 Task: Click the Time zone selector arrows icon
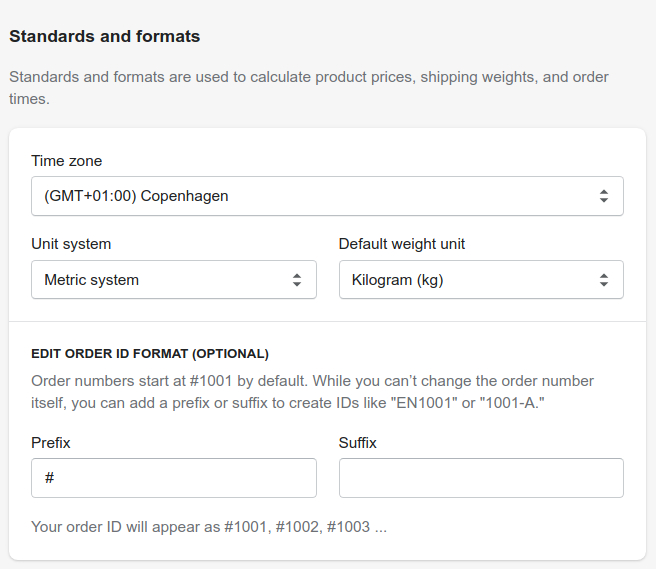point(603,196)
